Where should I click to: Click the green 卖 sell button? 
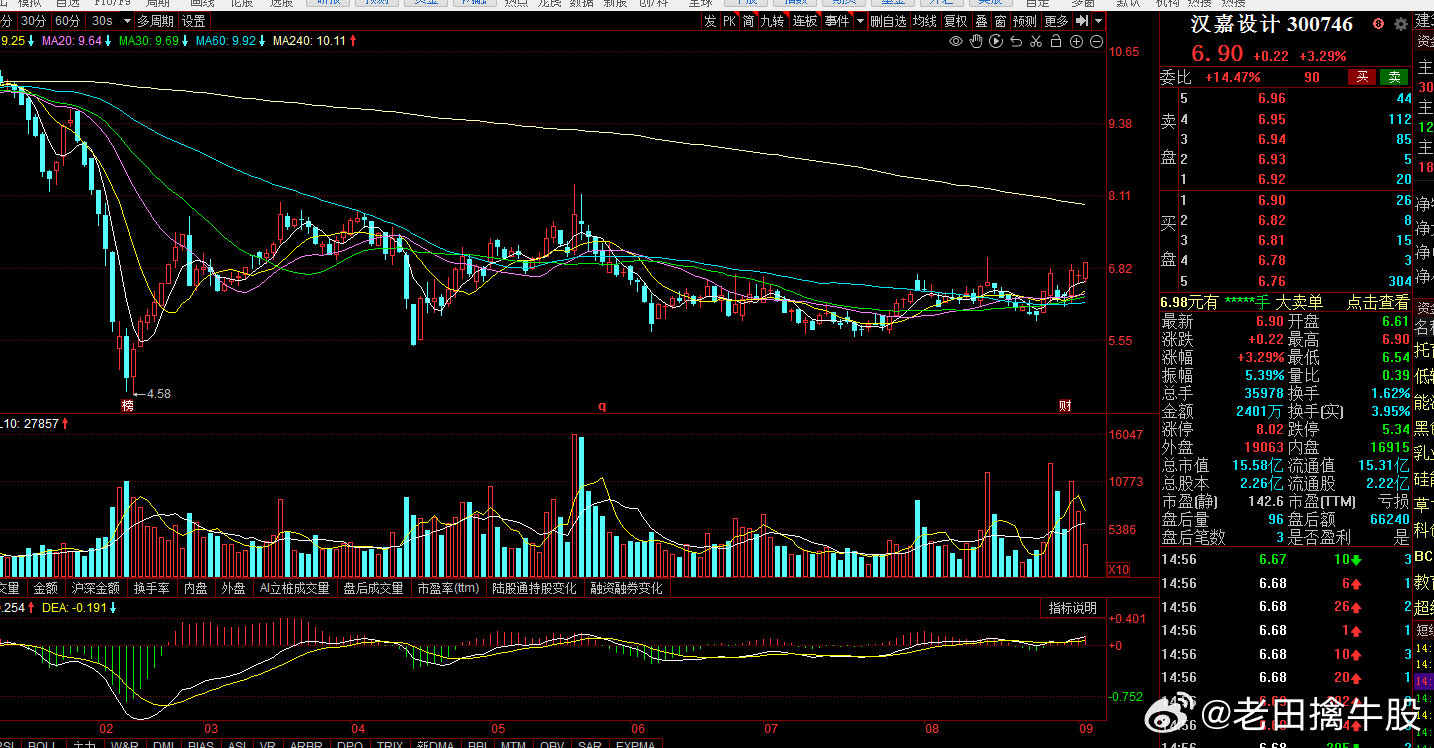(1394, 77)
